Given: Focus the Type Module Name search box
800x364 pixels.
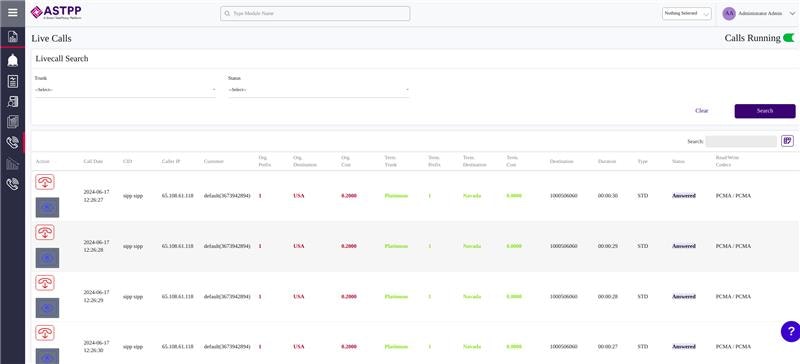Looking at the screenshot, I should (x=315, y=14).
